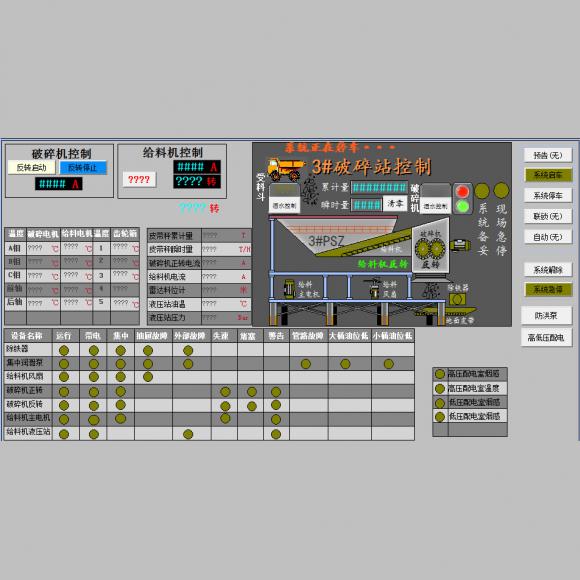Click the feeder fan (给料风扇) icon
Image resolution: width=580 pixels, height=580 pixels.
(373, 288)
